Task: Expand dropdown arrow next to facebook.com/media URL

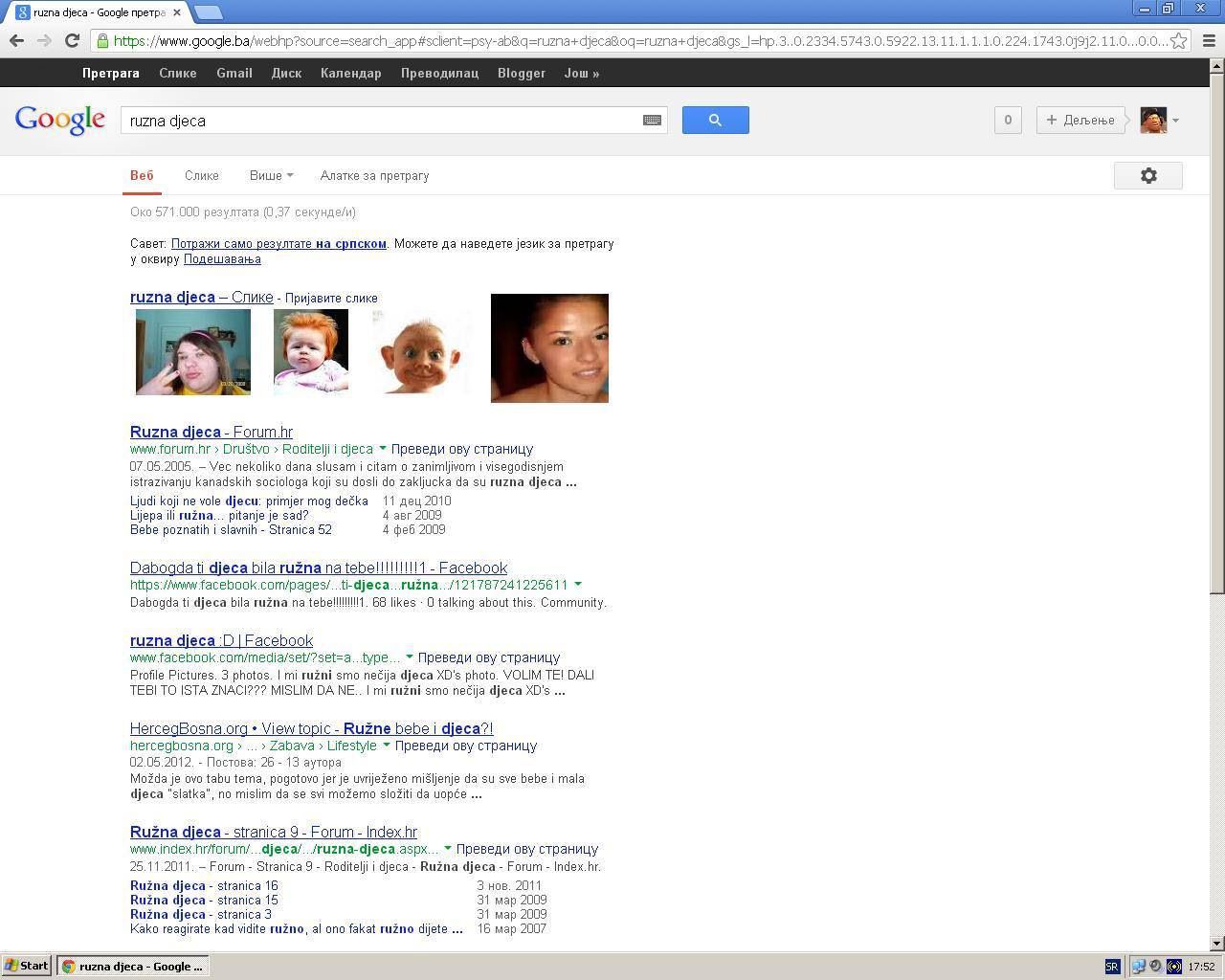Action: pyautogui.click(x=409, y=657)
